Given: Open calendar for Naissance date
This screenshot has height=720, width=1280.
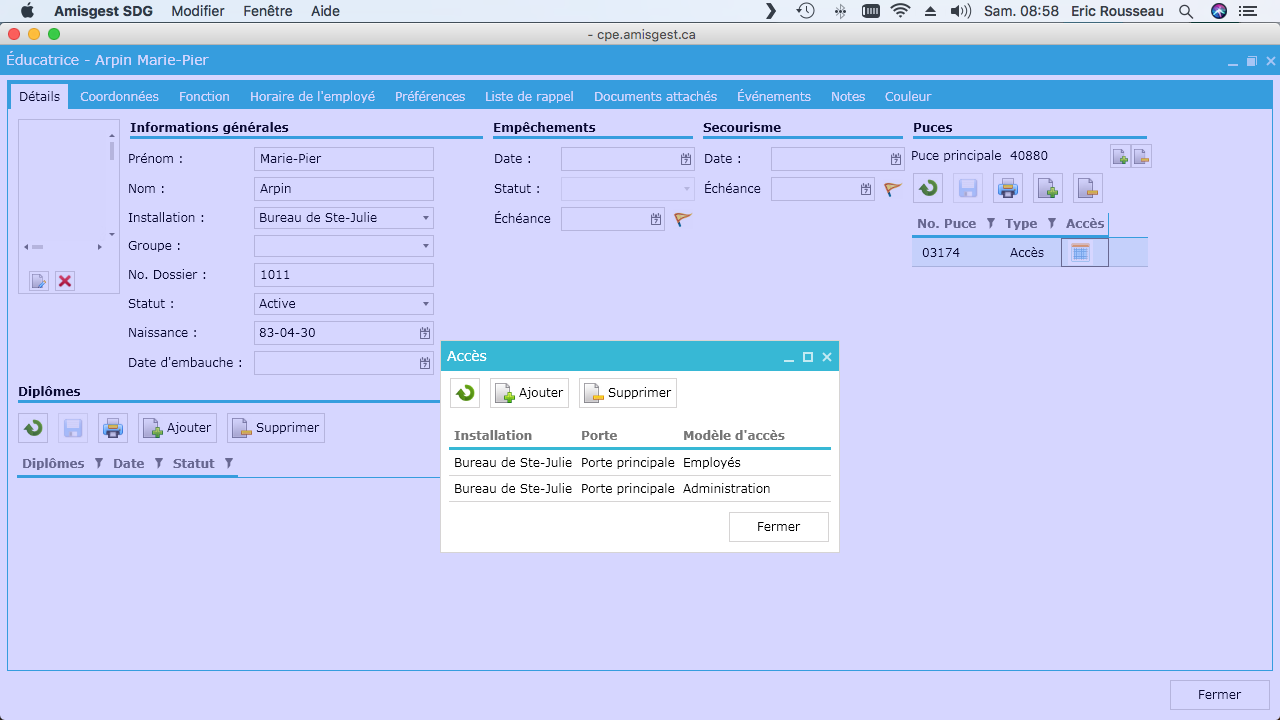Looking at the screenshot, I should coord(425,333).
